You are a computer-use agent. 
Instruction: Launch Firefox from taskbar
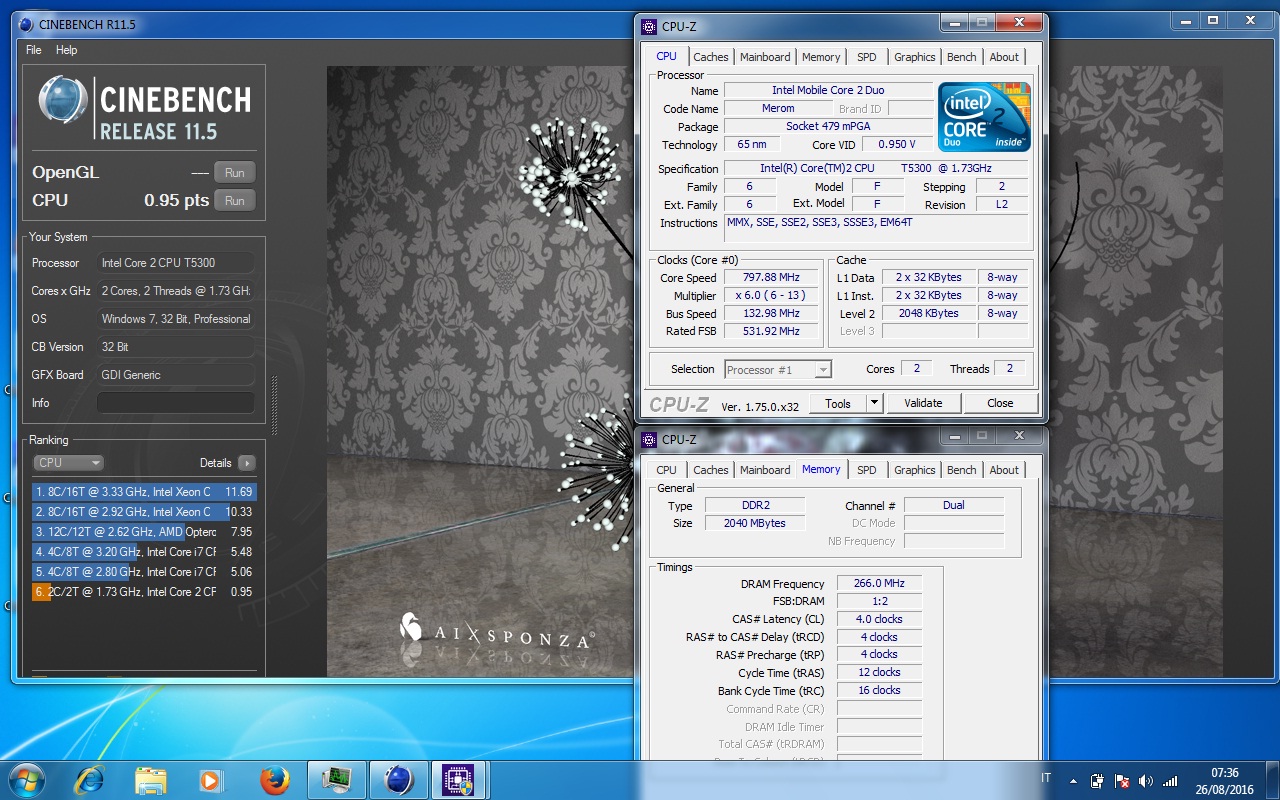274,779
